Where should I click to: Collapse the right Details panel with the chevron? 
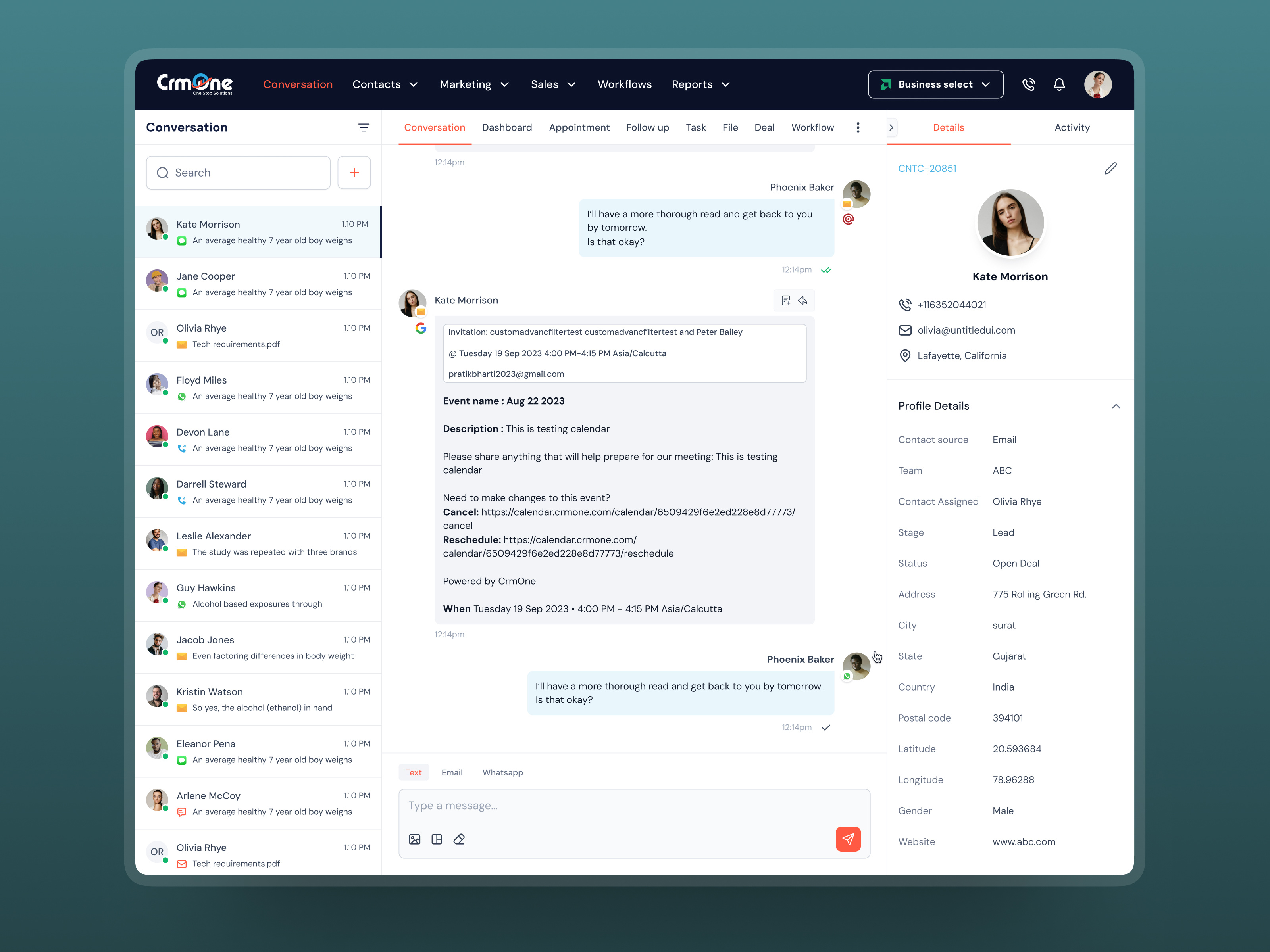(891, 127)
